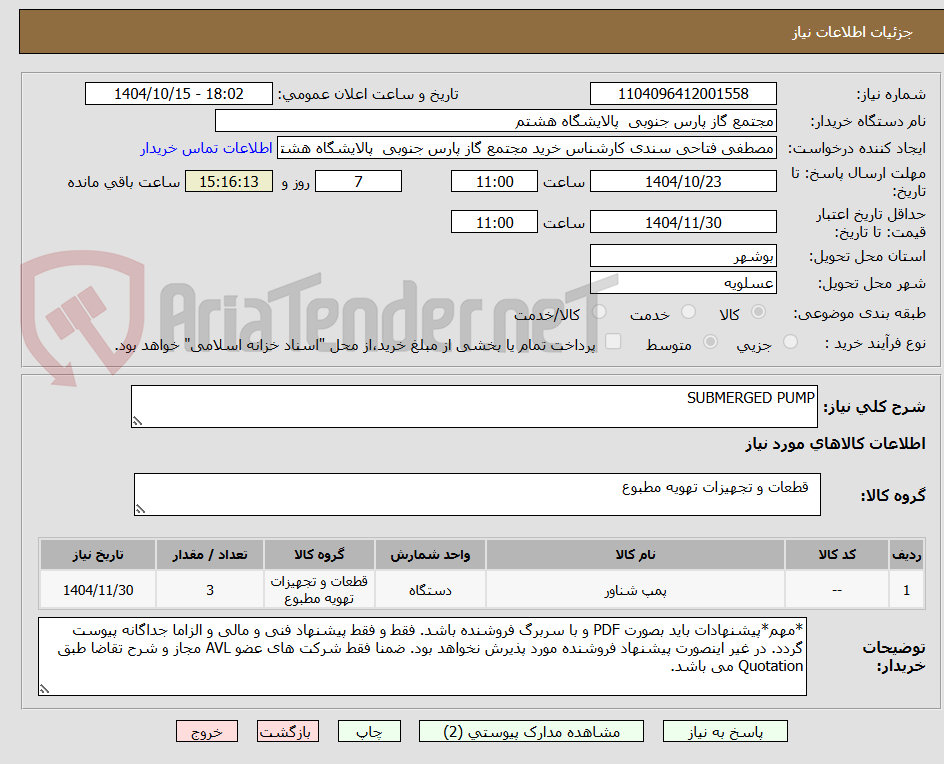Image resolution: width=944 pixels, height=764 pixels.
Task: Click the resize handle of گروه کالا box
Action: [140, 509]
